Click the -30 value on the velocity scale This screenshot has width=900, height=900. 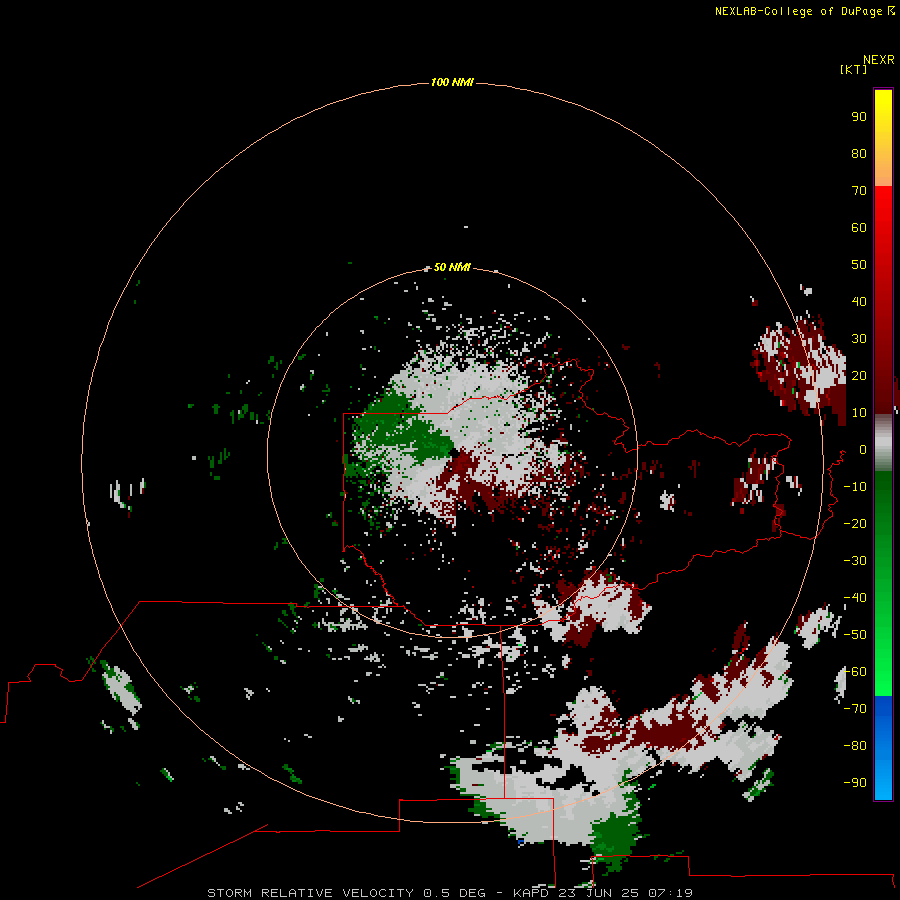point(855,561)
